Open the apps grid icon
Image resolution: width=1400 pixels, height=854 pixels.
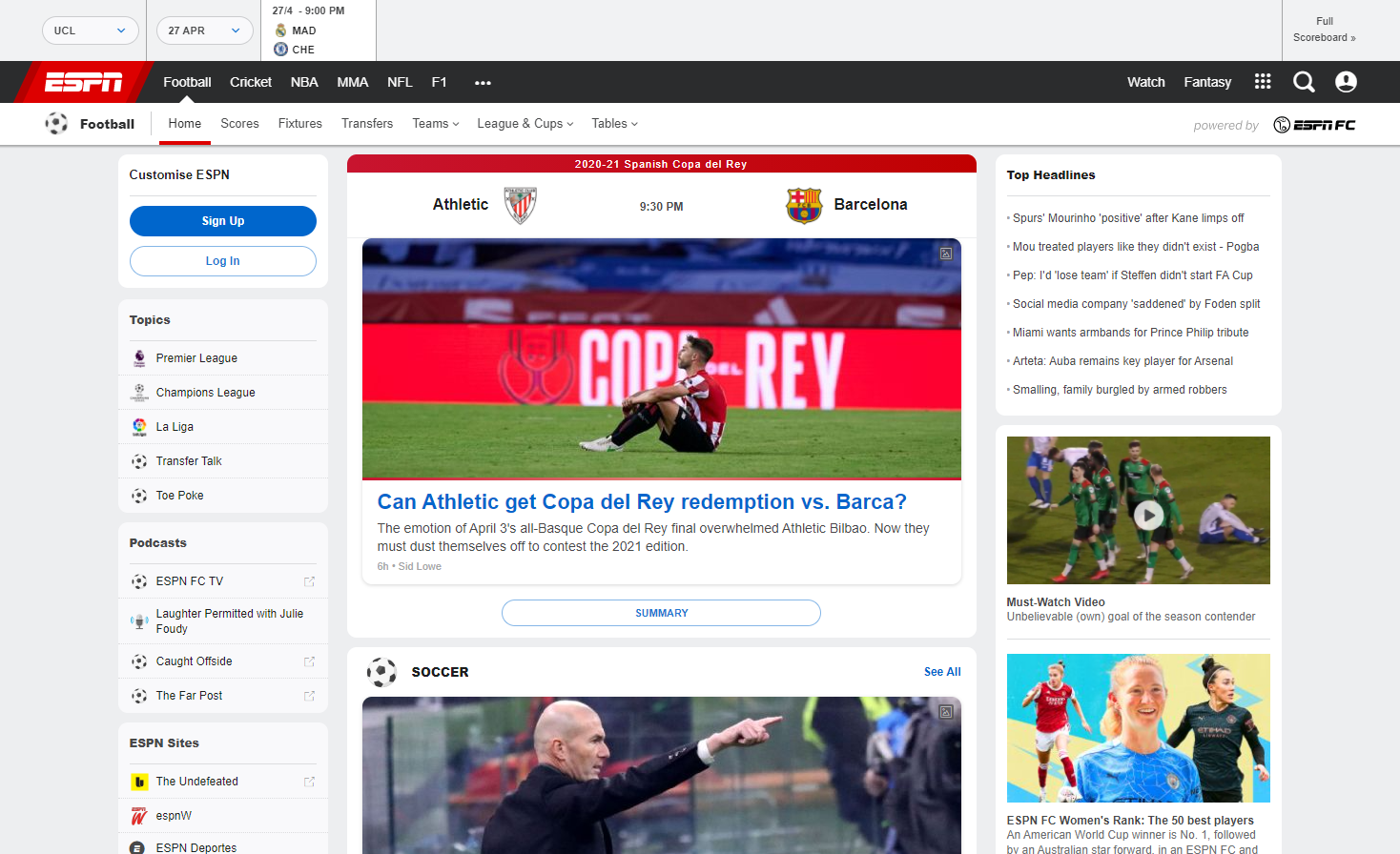tap(1263, 82)
